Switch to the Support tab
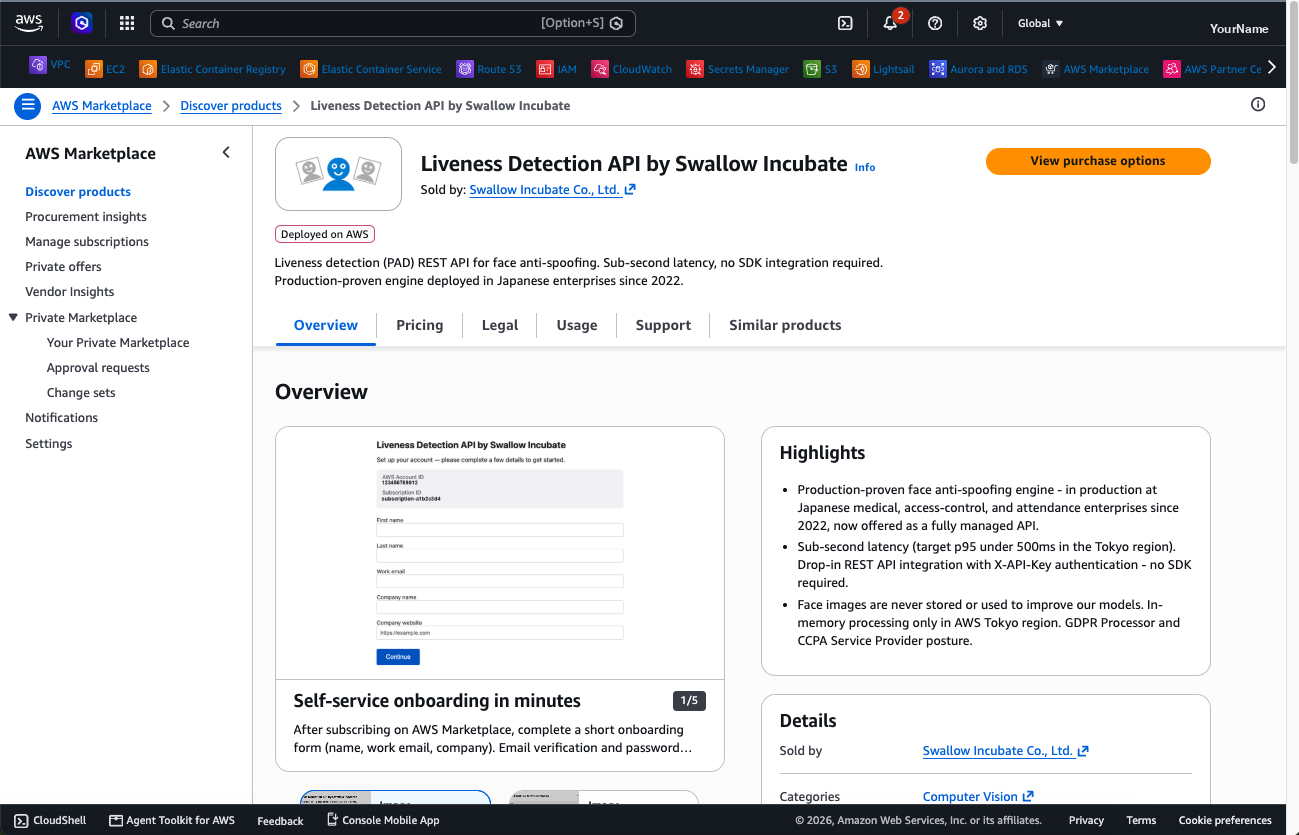 click(x=663, y=325)
